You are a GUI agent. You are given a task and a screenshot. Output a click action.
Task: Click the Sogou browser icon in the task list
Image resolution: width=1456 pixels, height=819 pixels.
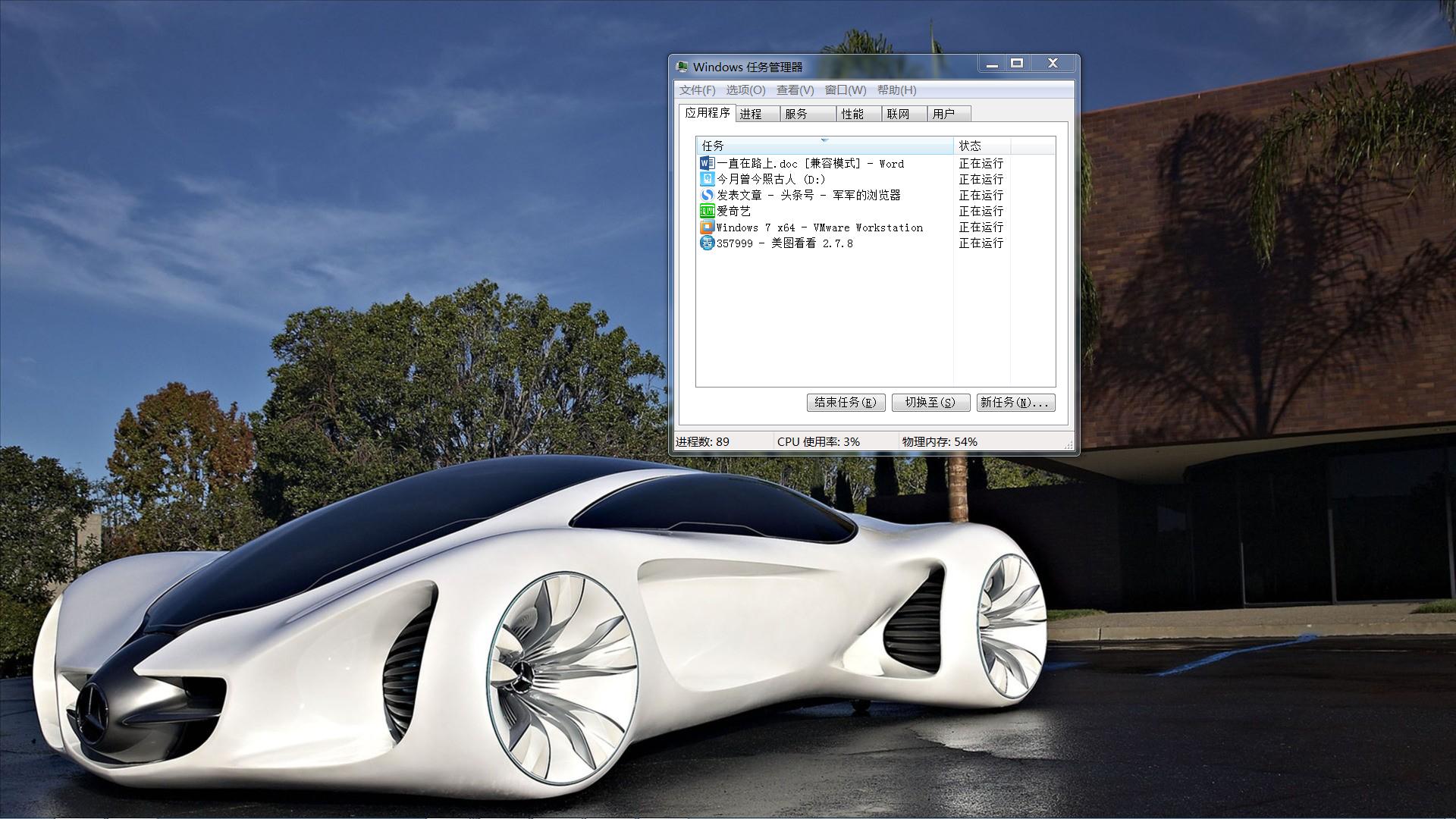point(707,195)
